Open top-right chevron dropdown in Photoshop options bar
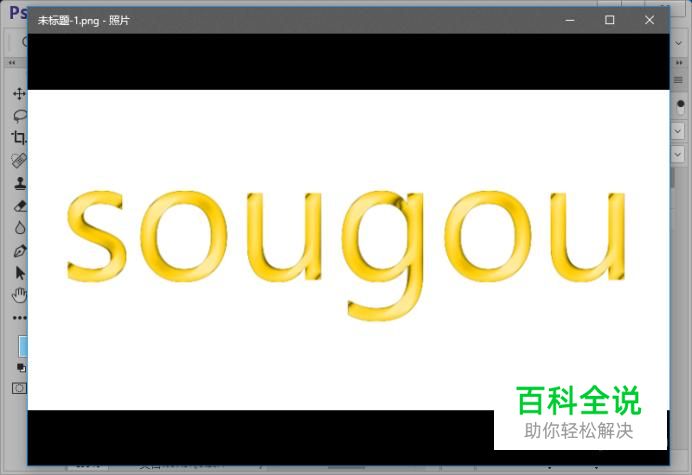692x475 pixels. [679, 43]
